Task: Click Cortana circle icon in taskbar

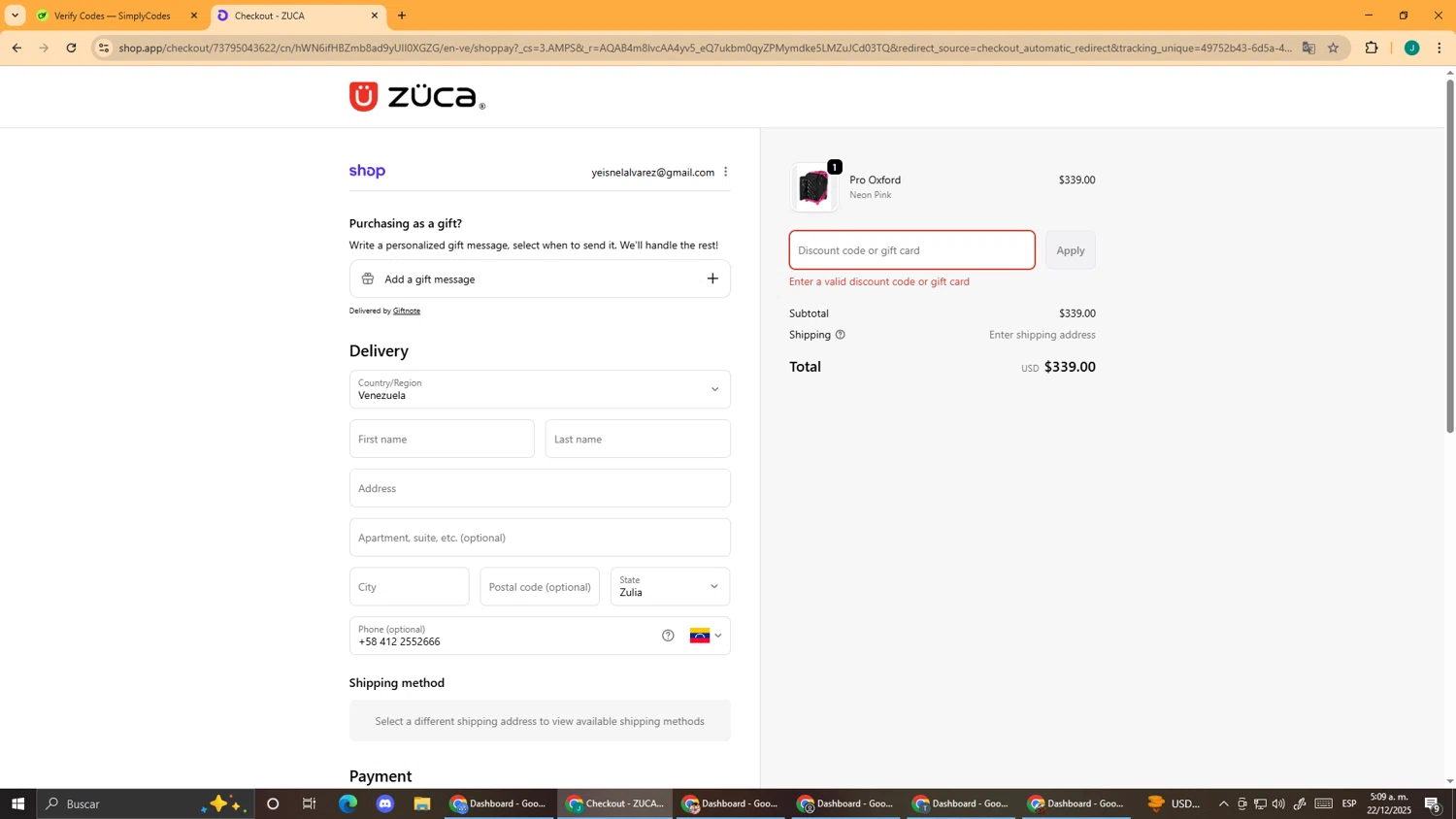Action: 273,803
